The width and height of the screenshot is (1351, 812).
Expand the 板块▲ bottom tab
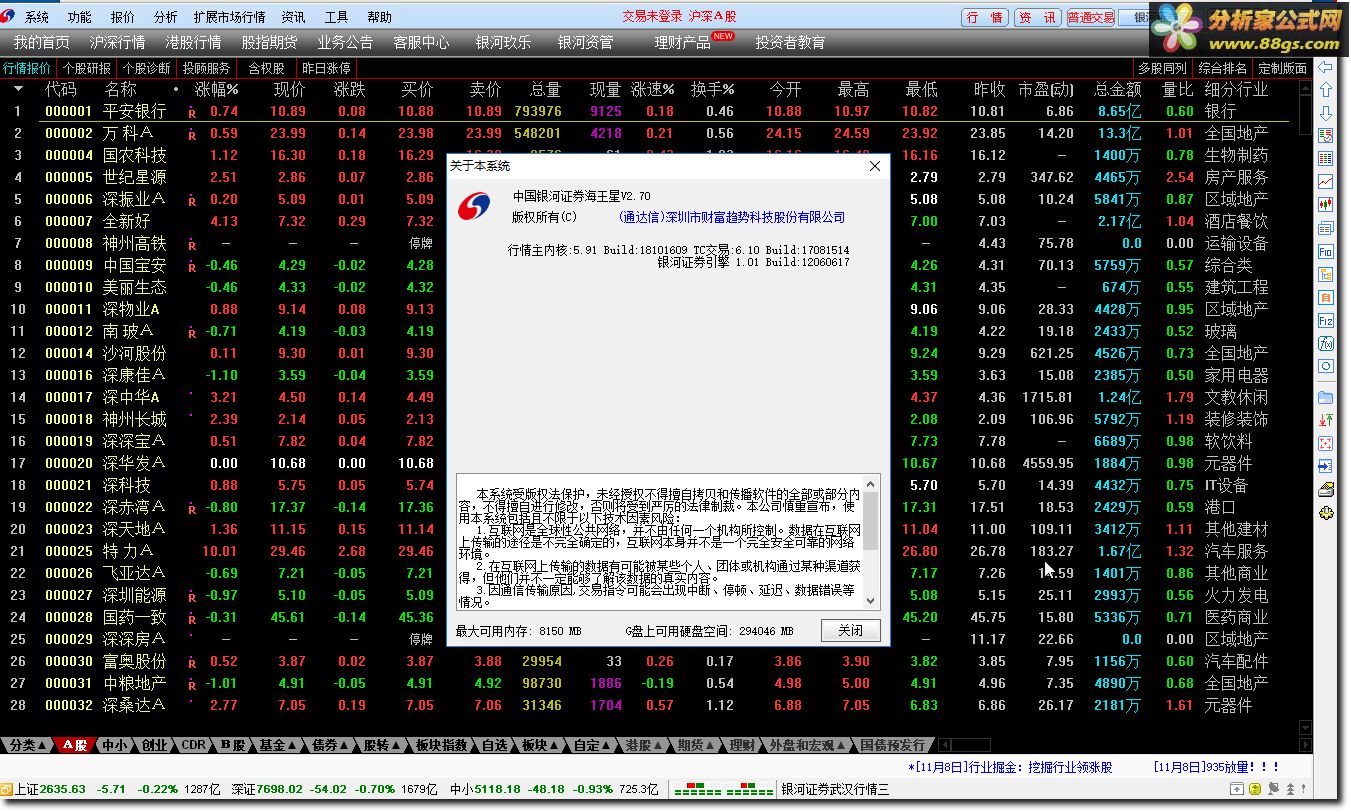point(541,746)
